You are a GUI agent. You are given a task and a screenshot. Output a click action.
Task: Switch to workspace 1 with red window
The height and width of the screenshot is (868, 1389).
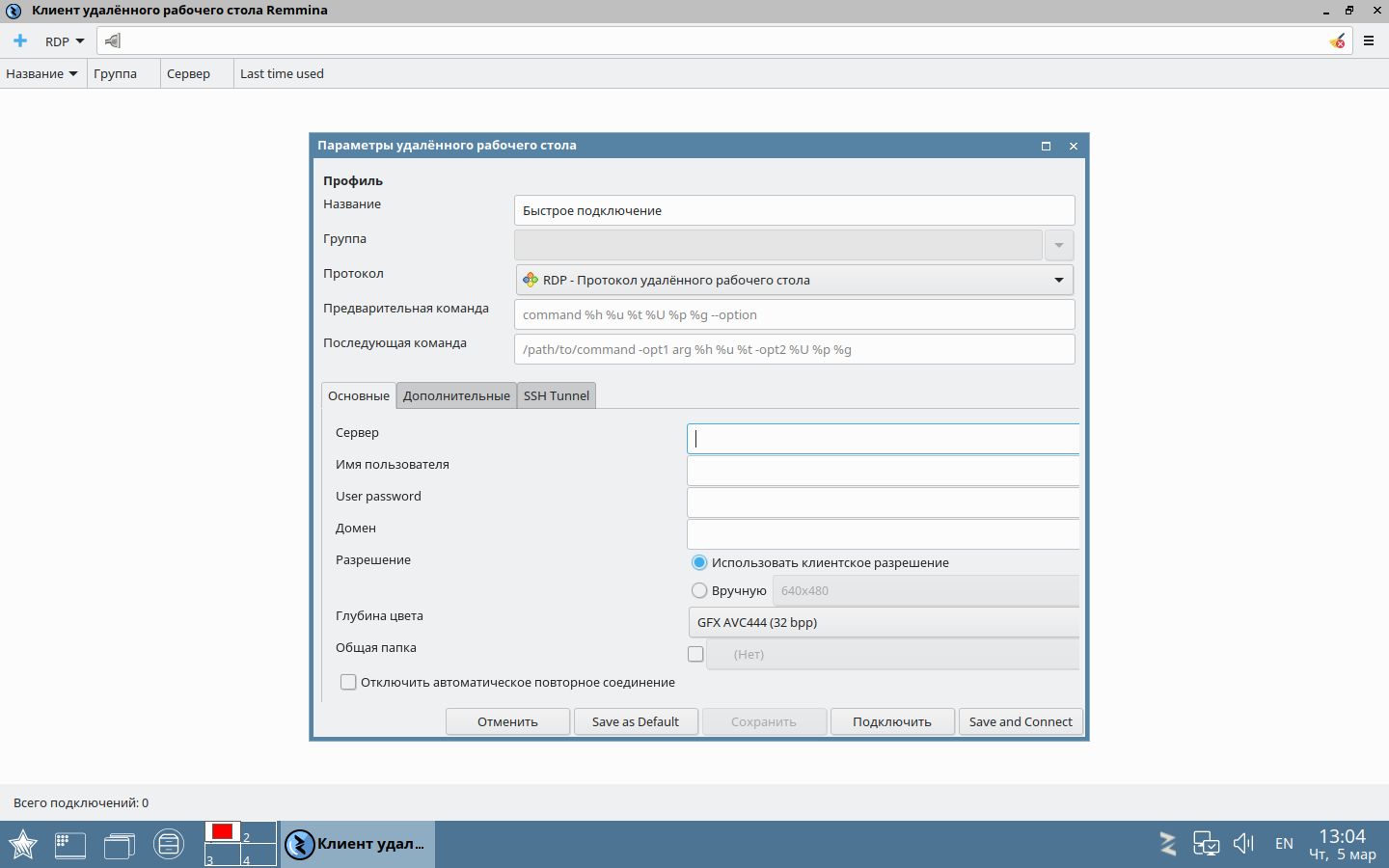(223, 833)
